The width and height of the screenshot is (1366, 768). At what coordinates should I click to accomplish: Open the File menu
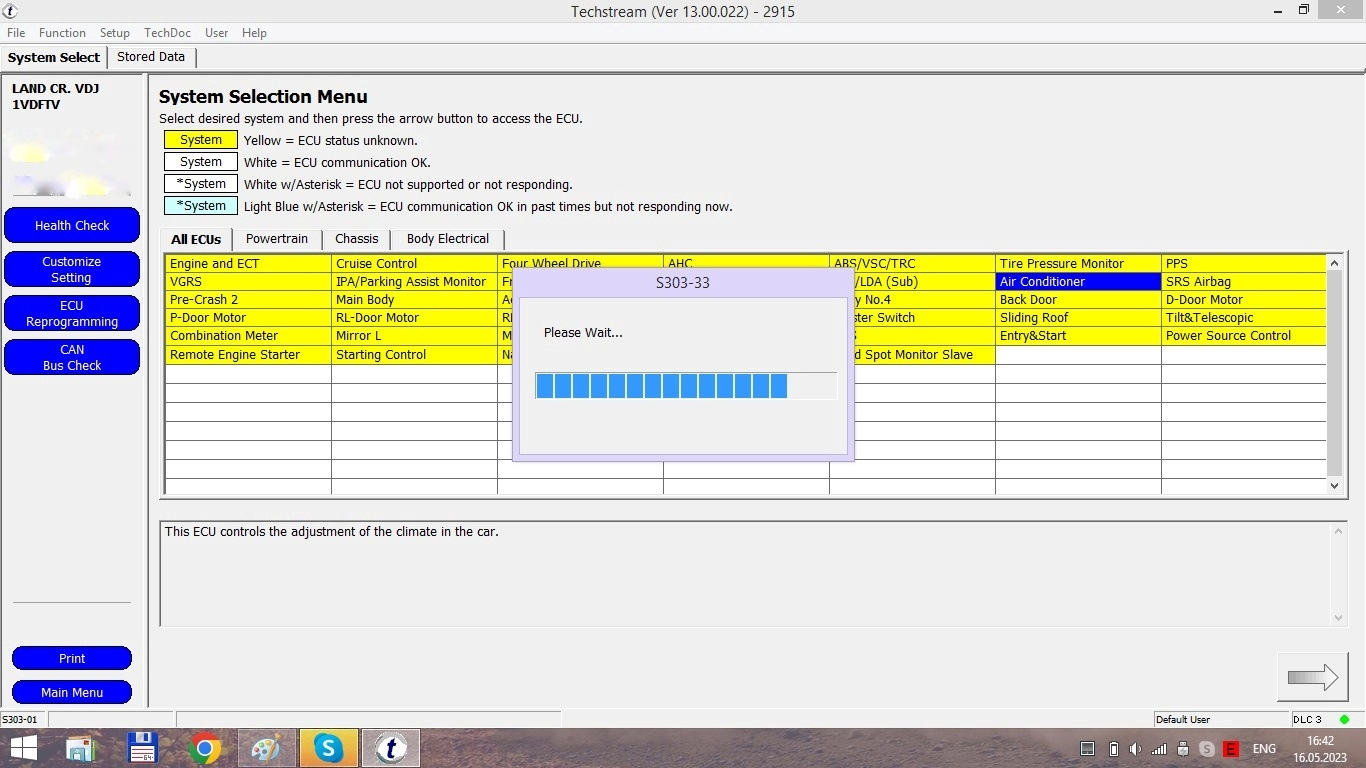click(16, 33)
